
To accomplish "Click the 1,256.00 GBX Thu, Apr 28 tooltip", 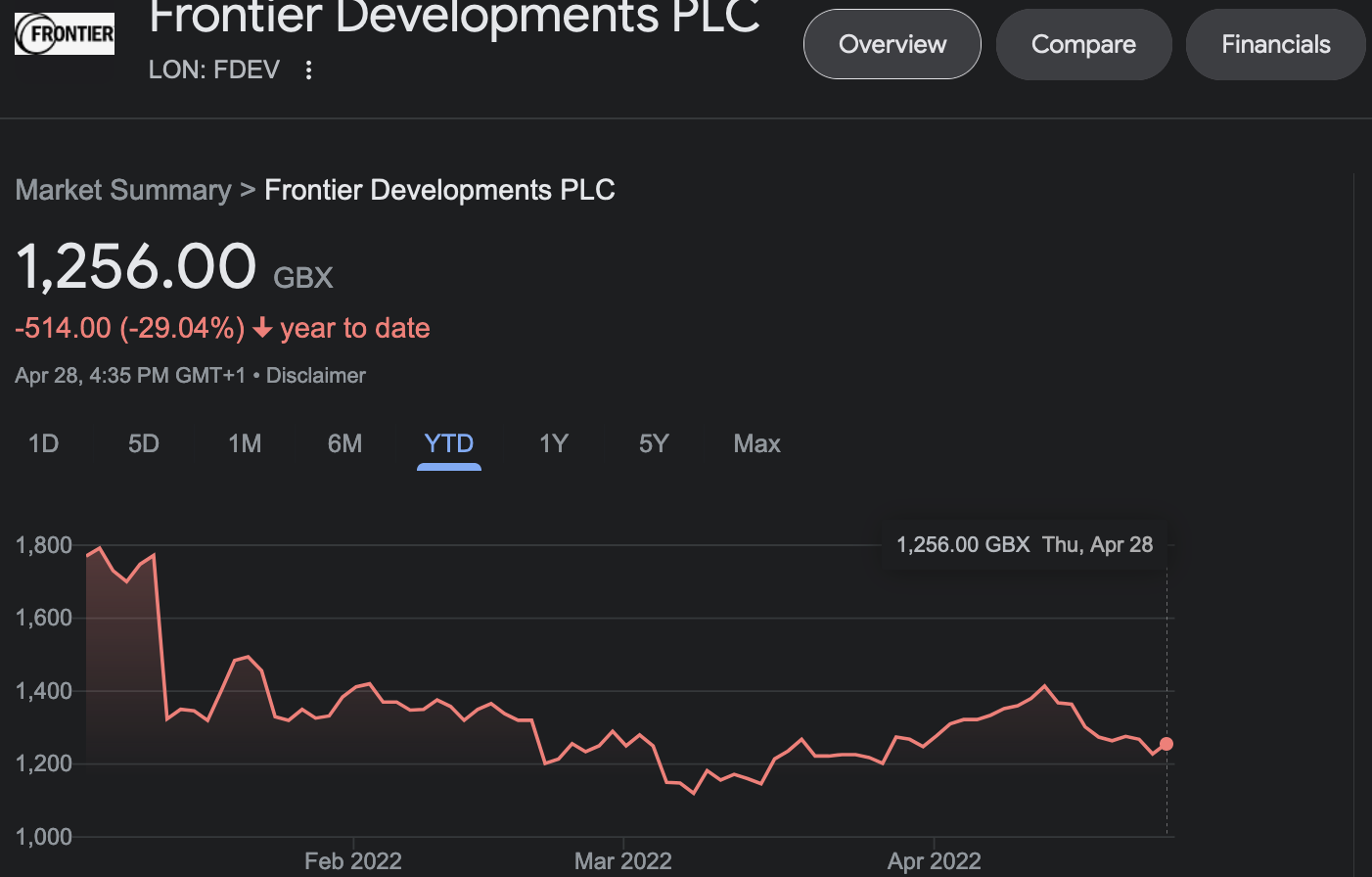I will tap(1025, 545).
